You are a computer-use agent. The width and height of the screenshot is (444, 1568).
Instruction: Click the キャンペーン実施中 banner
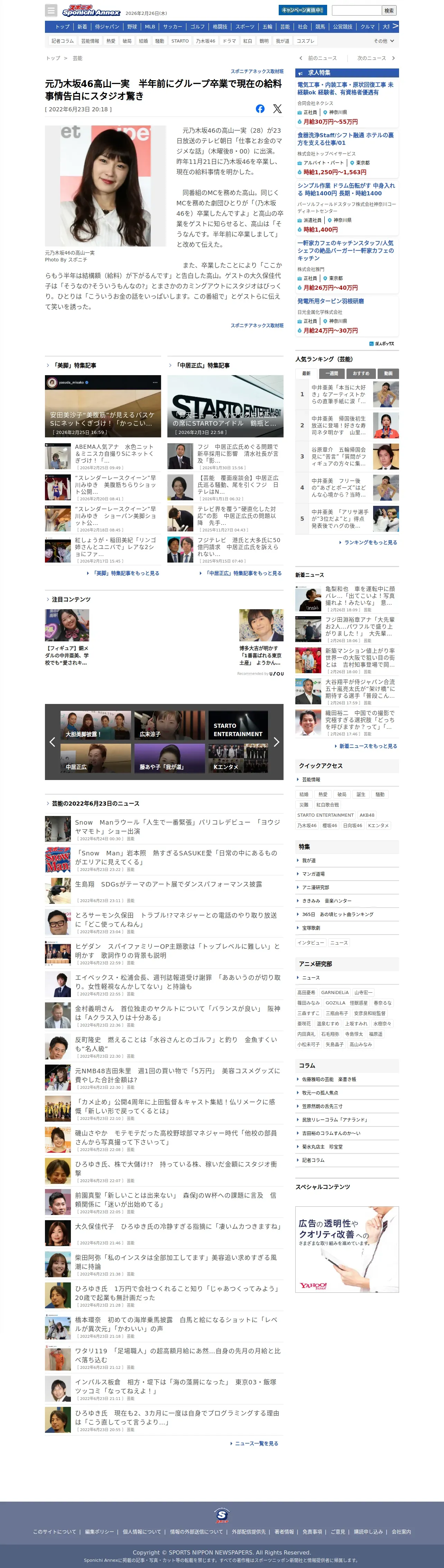click(x=303, y=10)
